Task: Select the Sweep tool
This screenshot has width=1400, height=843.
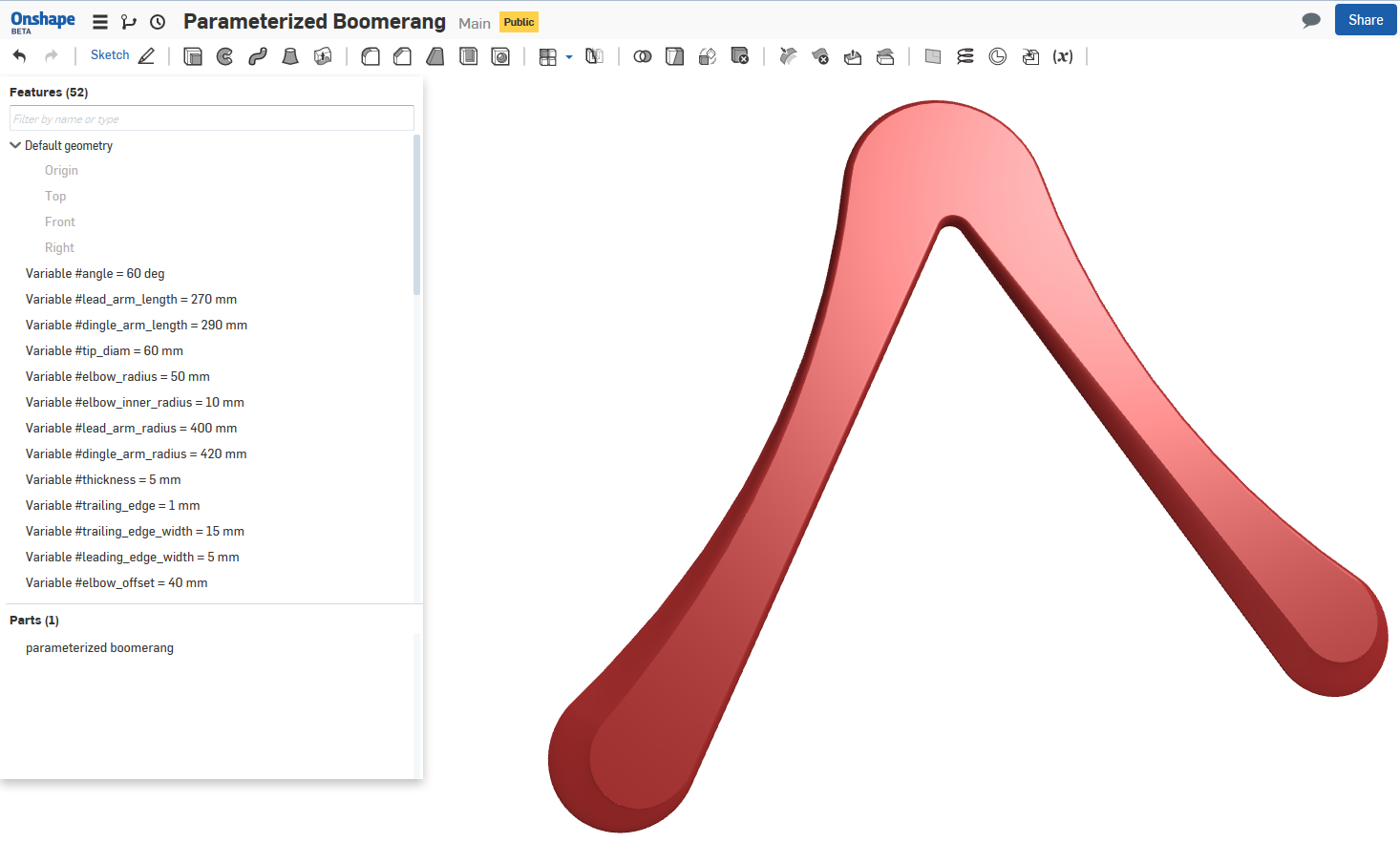Action: click(x=258, y=56)
